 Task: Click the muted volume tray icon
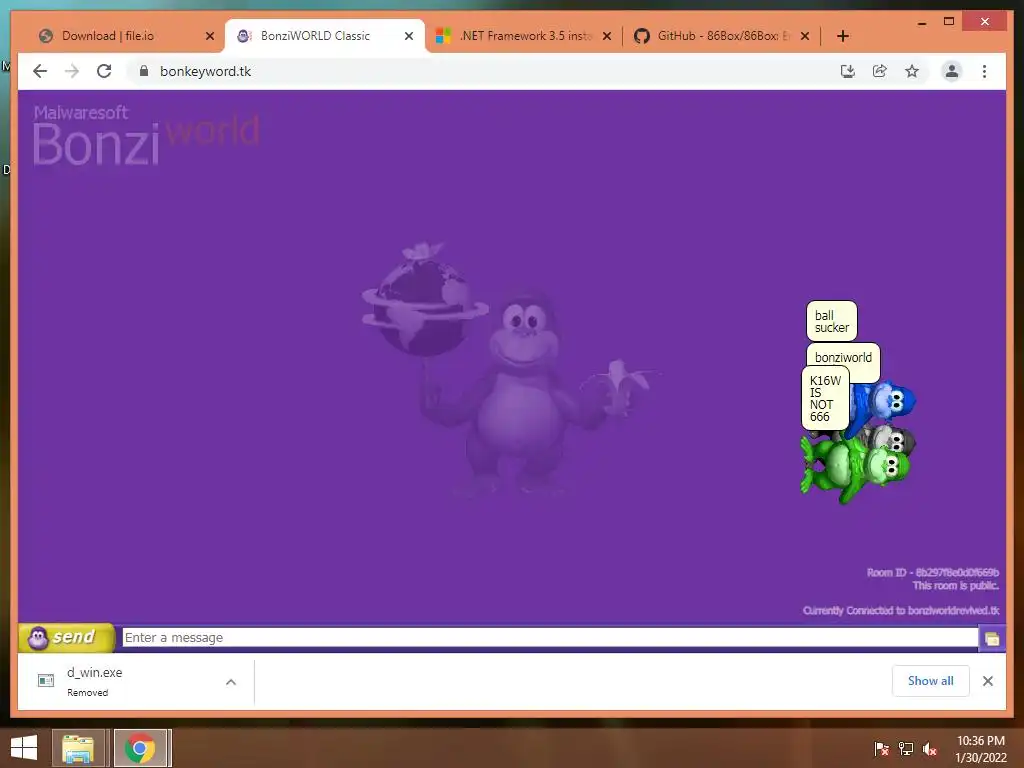(x=930, y=749)
